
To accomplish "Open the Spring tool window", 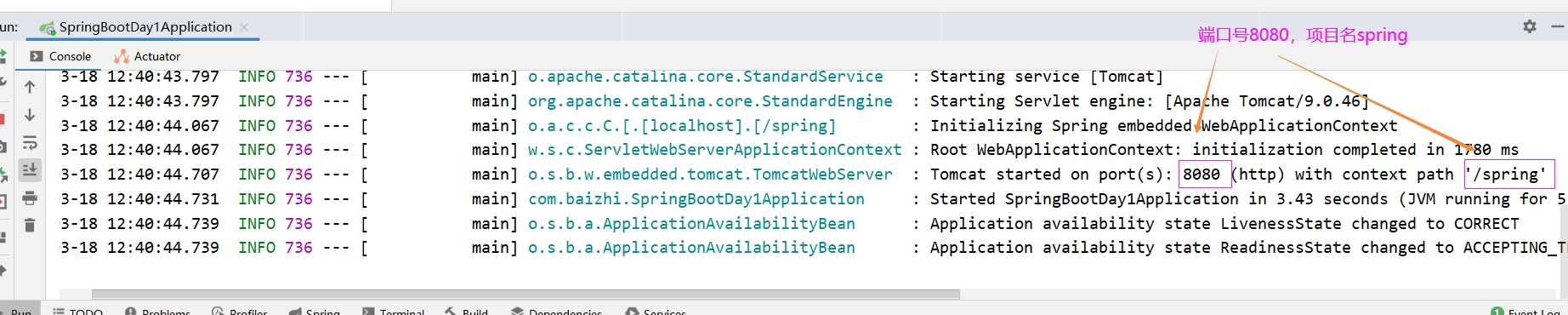I will [314, 311].
